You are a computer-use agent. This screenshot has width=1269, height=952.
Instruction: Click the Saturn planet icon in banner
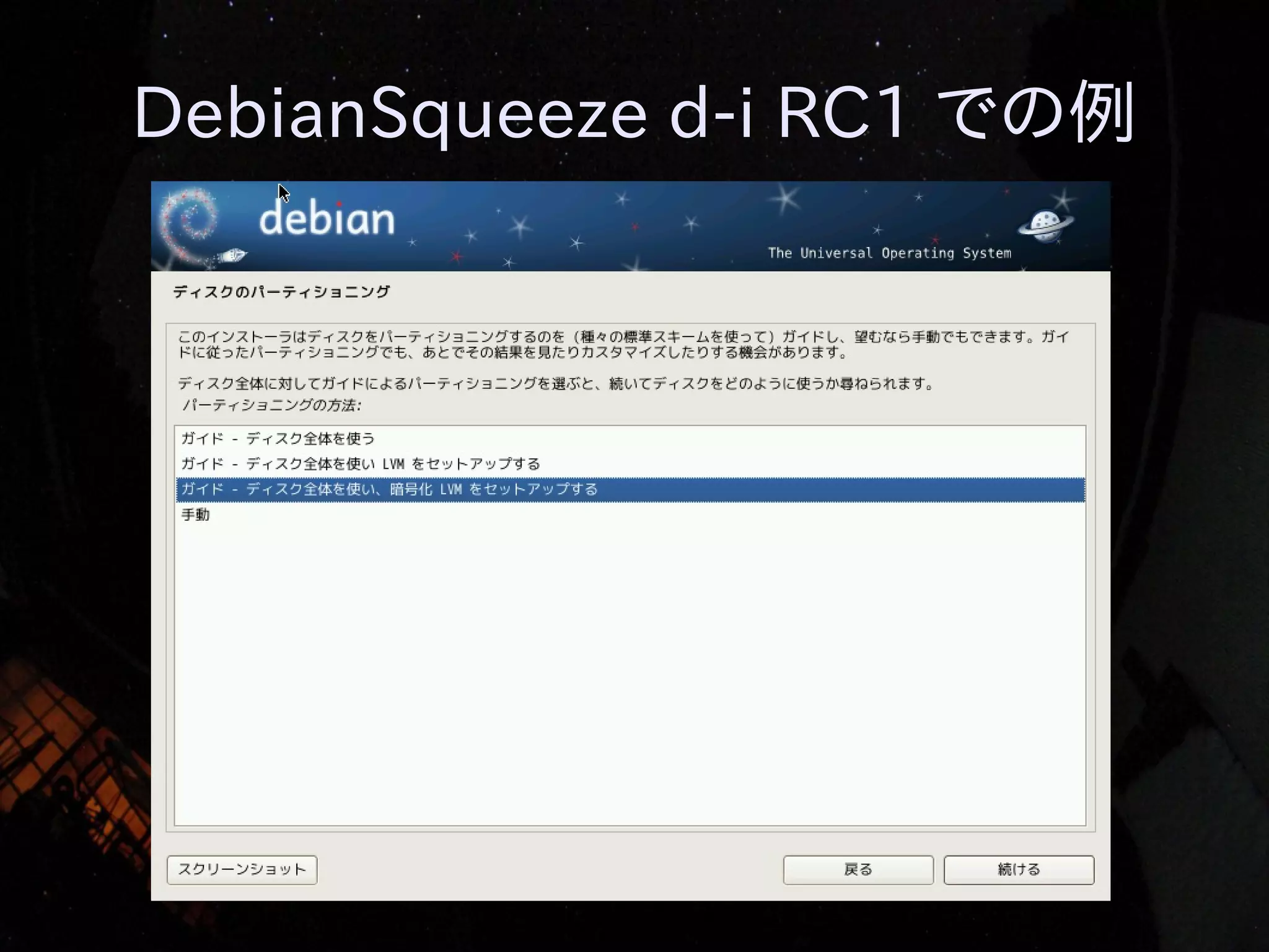[x=1045, y=226]
